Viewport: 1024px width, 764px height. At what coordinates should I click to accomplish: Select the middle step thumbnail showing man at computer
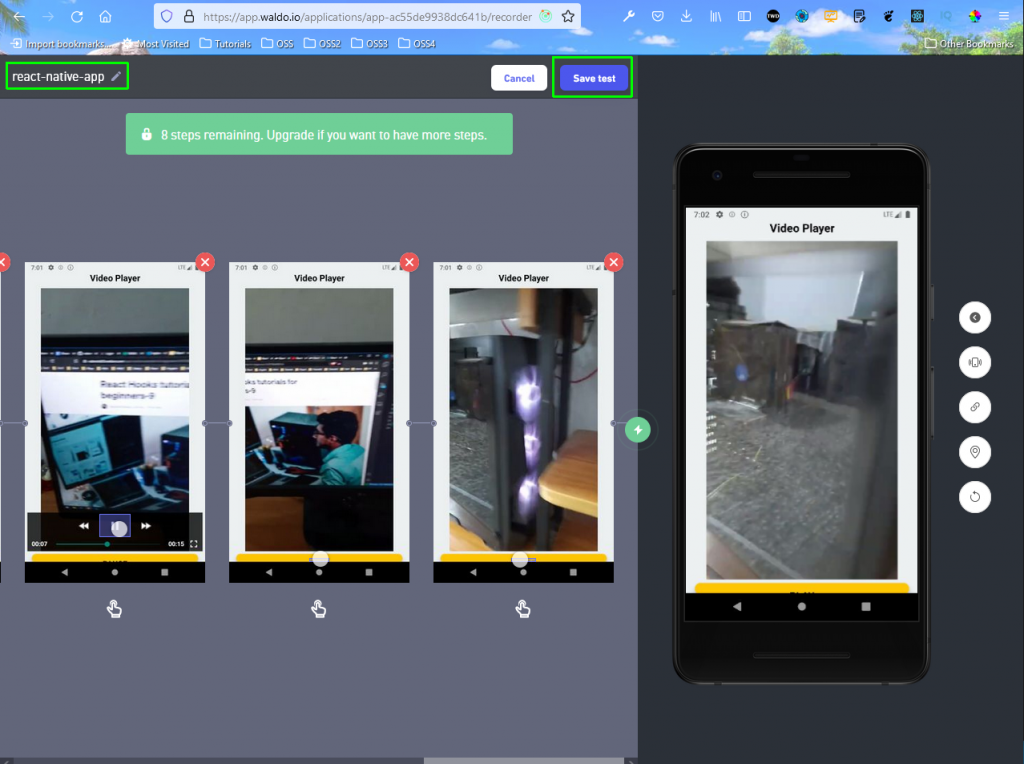coord(319,422)
